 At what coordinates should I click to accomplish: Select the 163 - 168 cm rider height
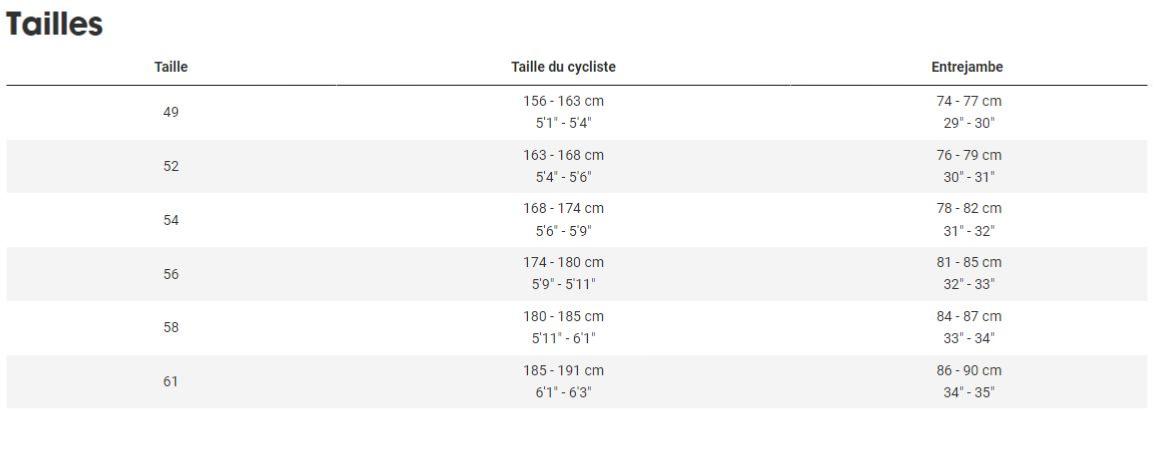563,155
